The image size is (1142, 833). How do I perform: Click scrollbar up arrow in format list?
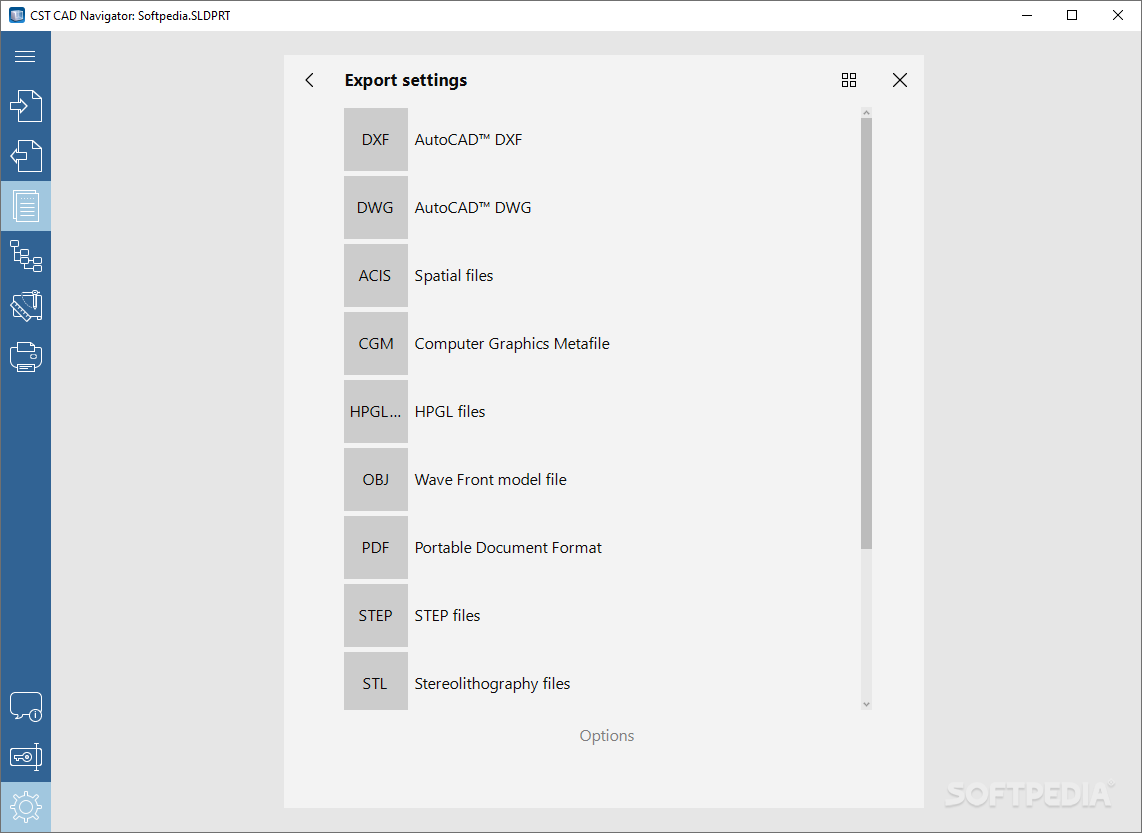(866, 112)
